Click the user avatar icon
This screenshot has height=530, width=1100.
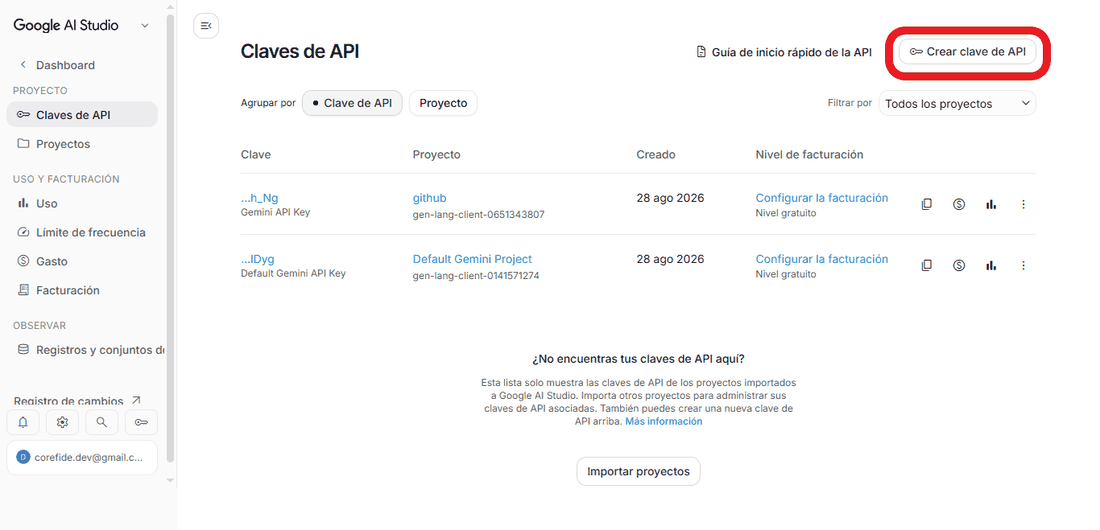[23, 457]
